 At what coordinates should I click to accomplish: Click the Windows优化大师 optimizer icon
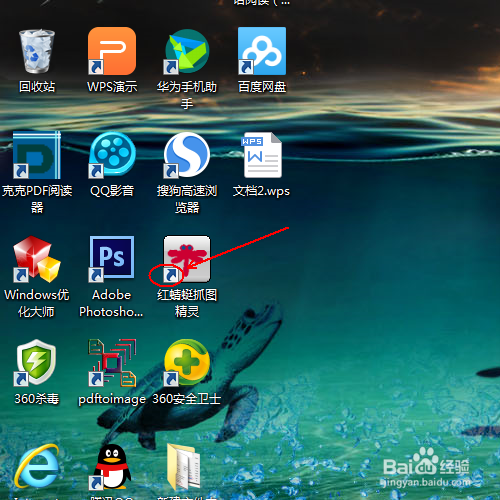point(37,259)
